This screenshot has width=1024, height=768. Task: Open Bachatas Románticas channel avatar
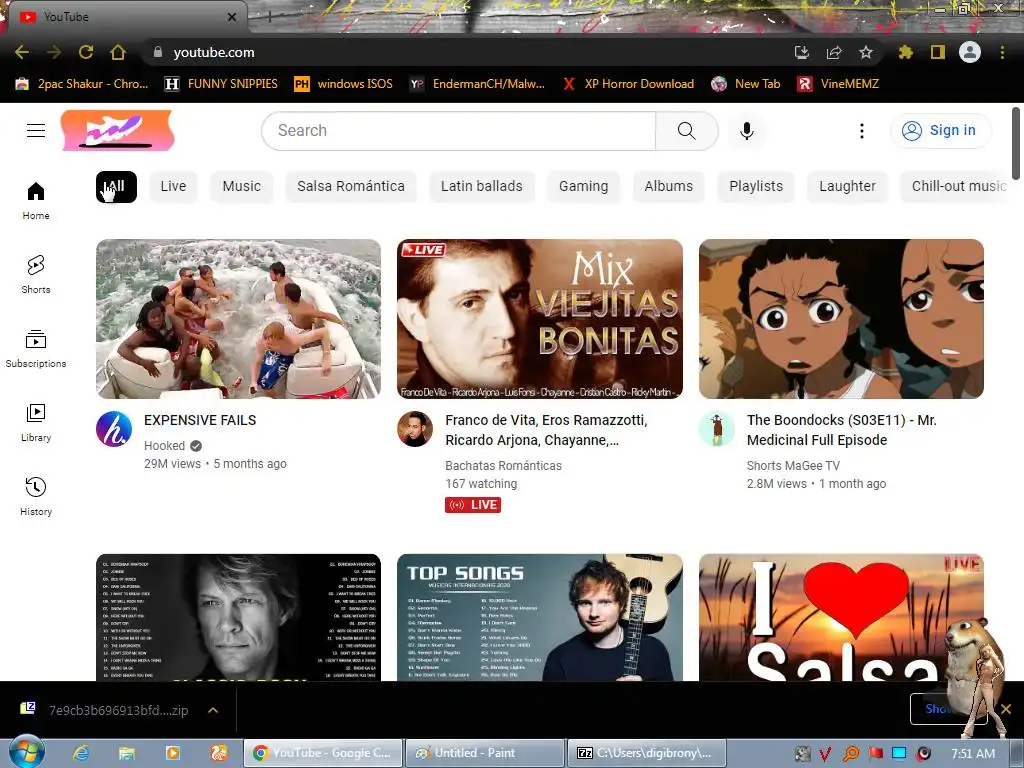point(415,429)
